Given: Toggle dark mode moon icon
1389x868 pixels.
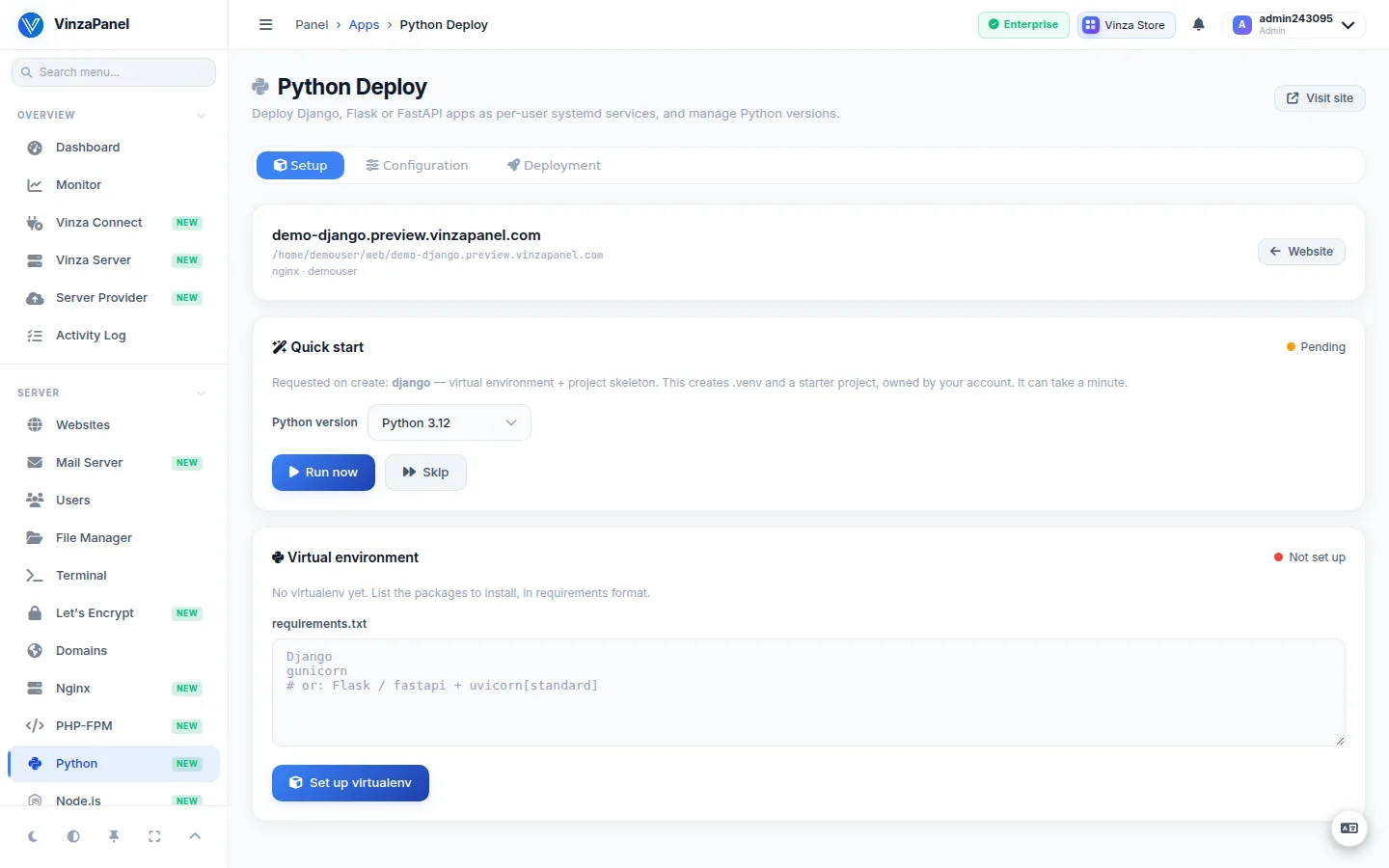Looking at the screenshot, I should [33, 836].
